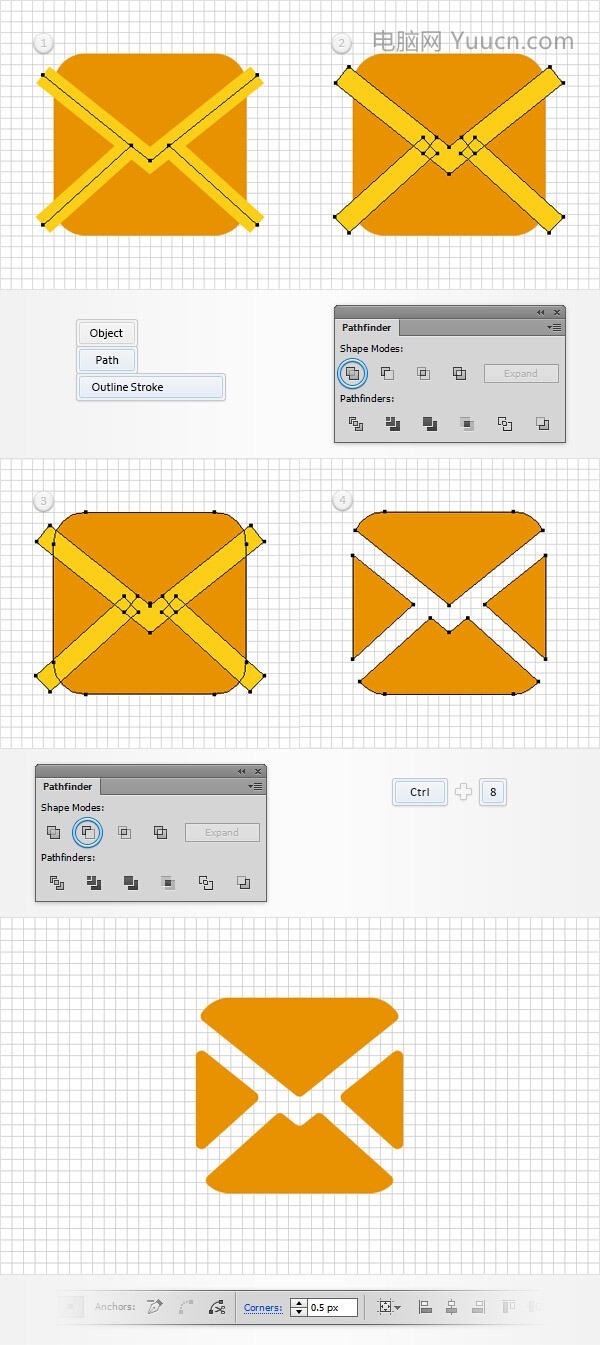Click Intersect in the upper Pathfinder panel

(423, 373)
